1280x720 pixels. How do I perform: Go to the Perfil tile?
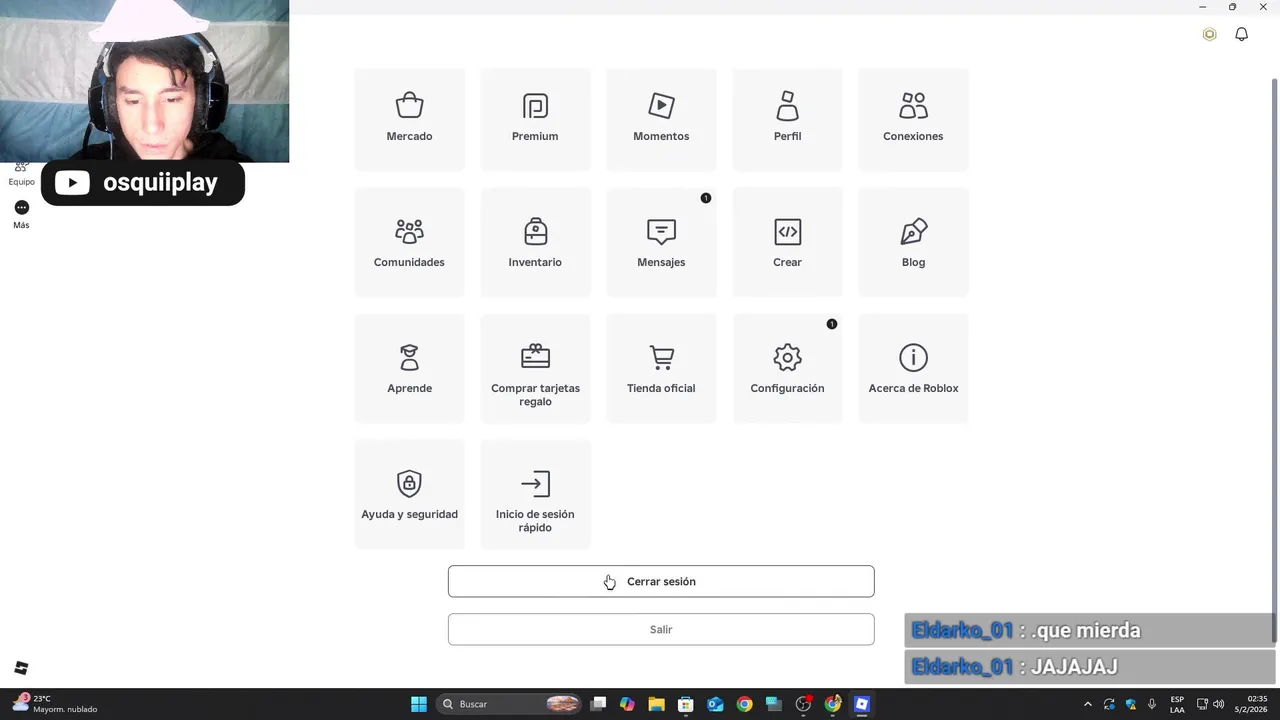(787, 119)
